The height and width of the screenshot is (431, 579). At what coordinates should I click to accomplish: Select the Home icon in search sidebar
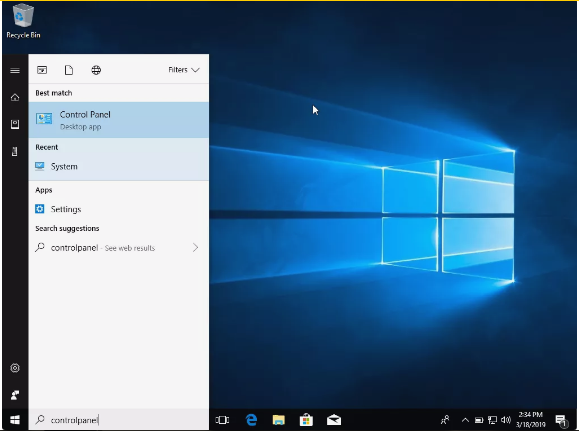click(x=15, y=98)
